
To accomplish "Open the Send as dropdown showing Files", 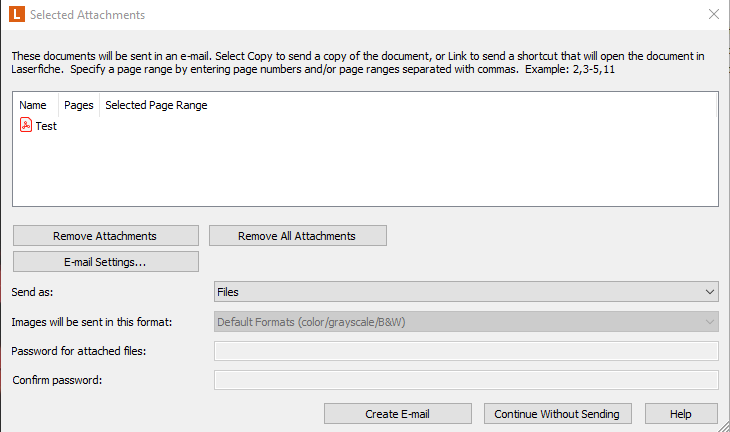I will click(x=466, y=292).
